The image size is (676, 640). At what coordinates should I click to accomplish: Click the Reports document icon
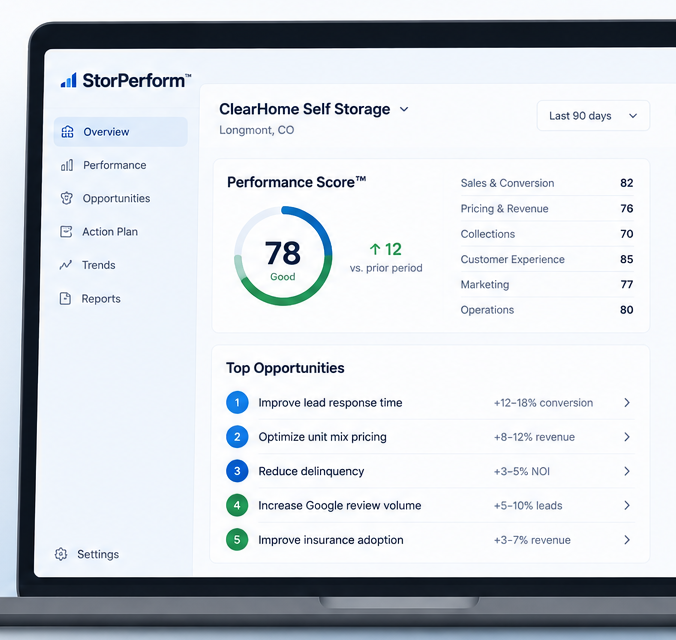coord(65,298)
